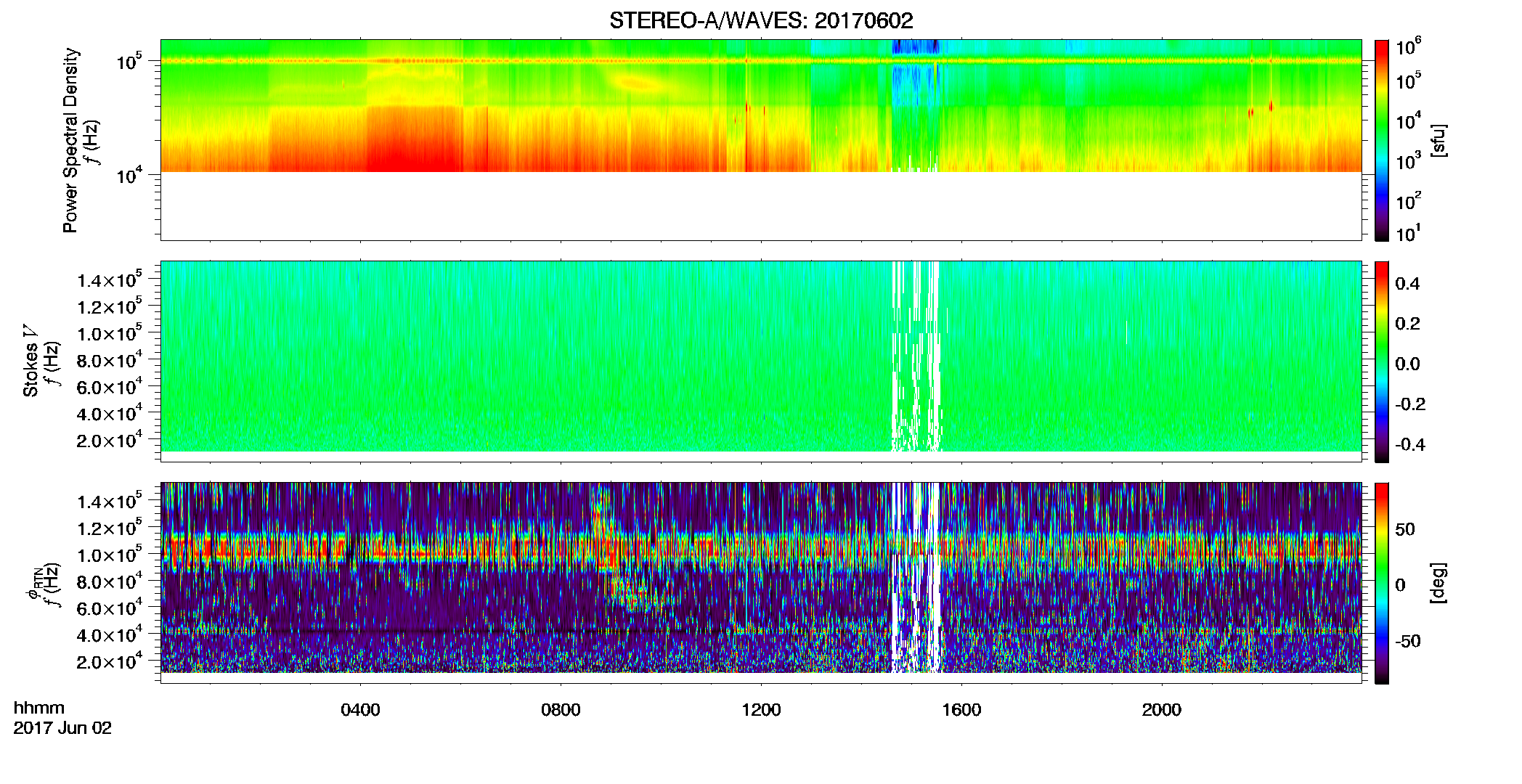Image resolution: width=1522 pixels, height=784 pixels.
Task: Click the 0.4 tick on Stokes color bar
Action: click(x=1407, y=284)
